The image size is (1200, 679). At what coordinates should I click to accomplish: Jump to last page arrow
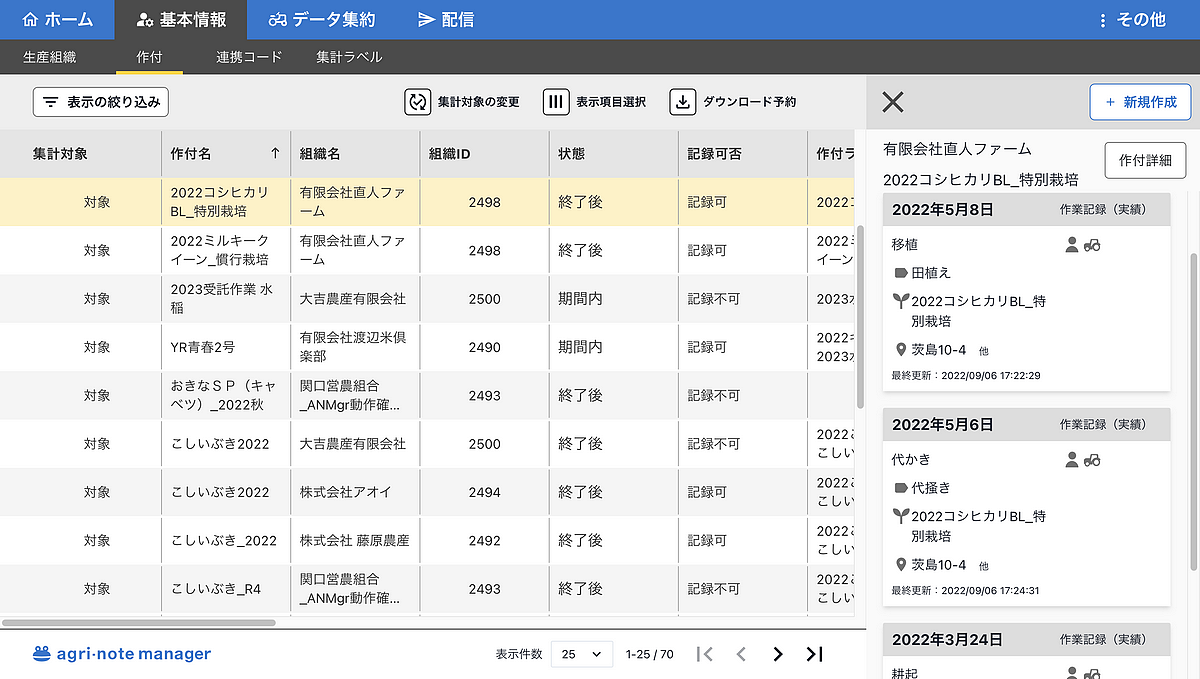[x=814, y=654]
